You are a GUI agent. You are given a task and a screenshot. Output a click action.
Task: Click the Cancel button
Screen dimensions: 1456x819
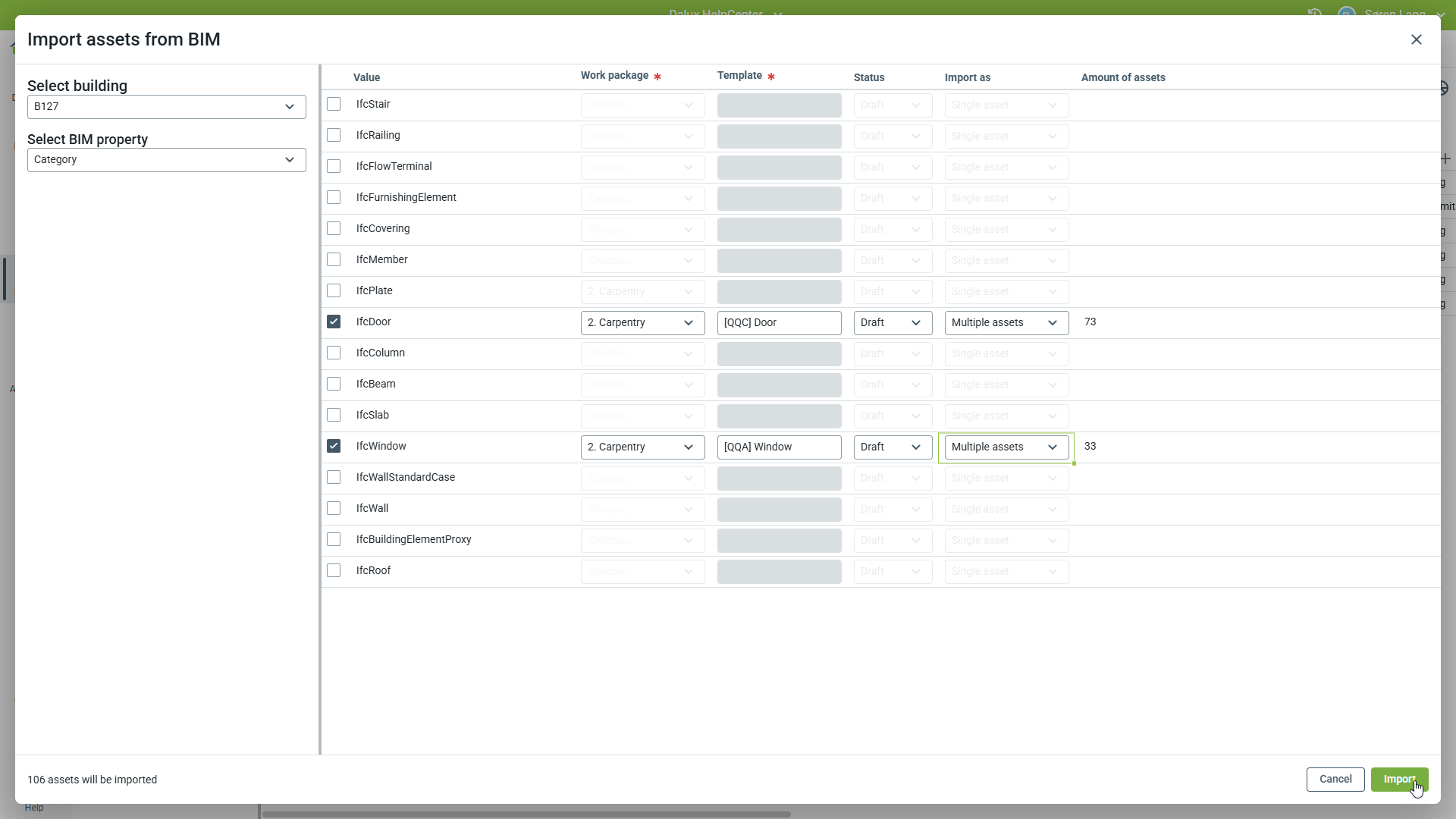click(1335, 779)
